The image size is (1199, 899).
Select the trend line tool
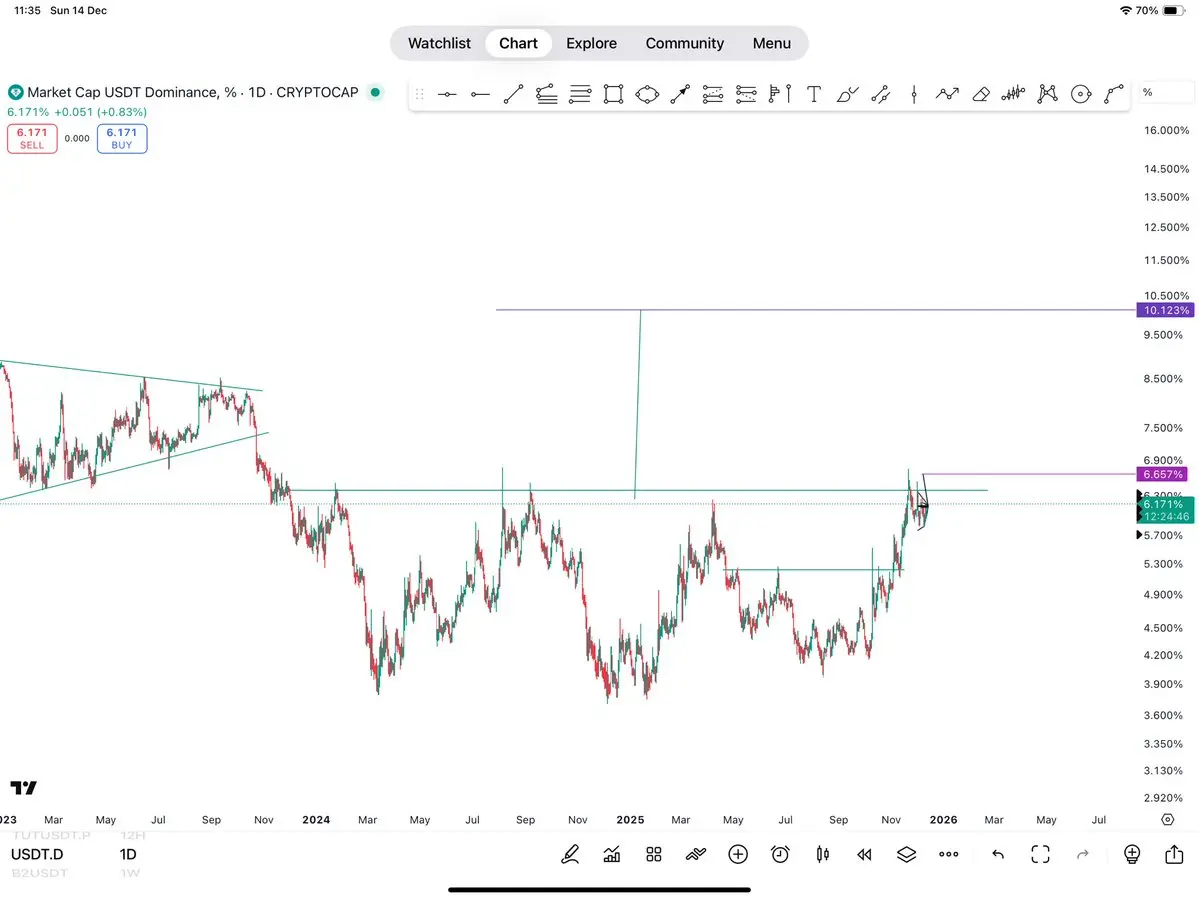click(x=513, y=94)
